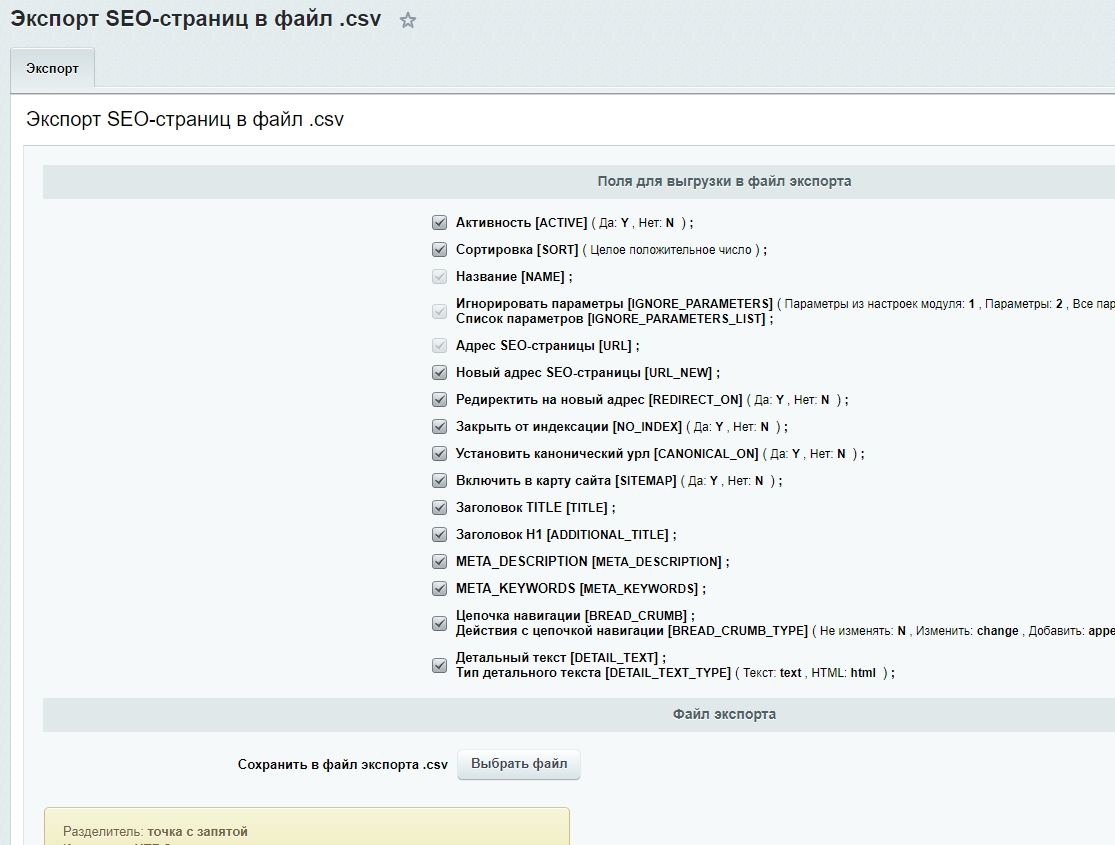The width and height of the screenshot is (1115, 845).
Task: Uncheck the Активность [ACTIVE] field
Action: point(439,222)
